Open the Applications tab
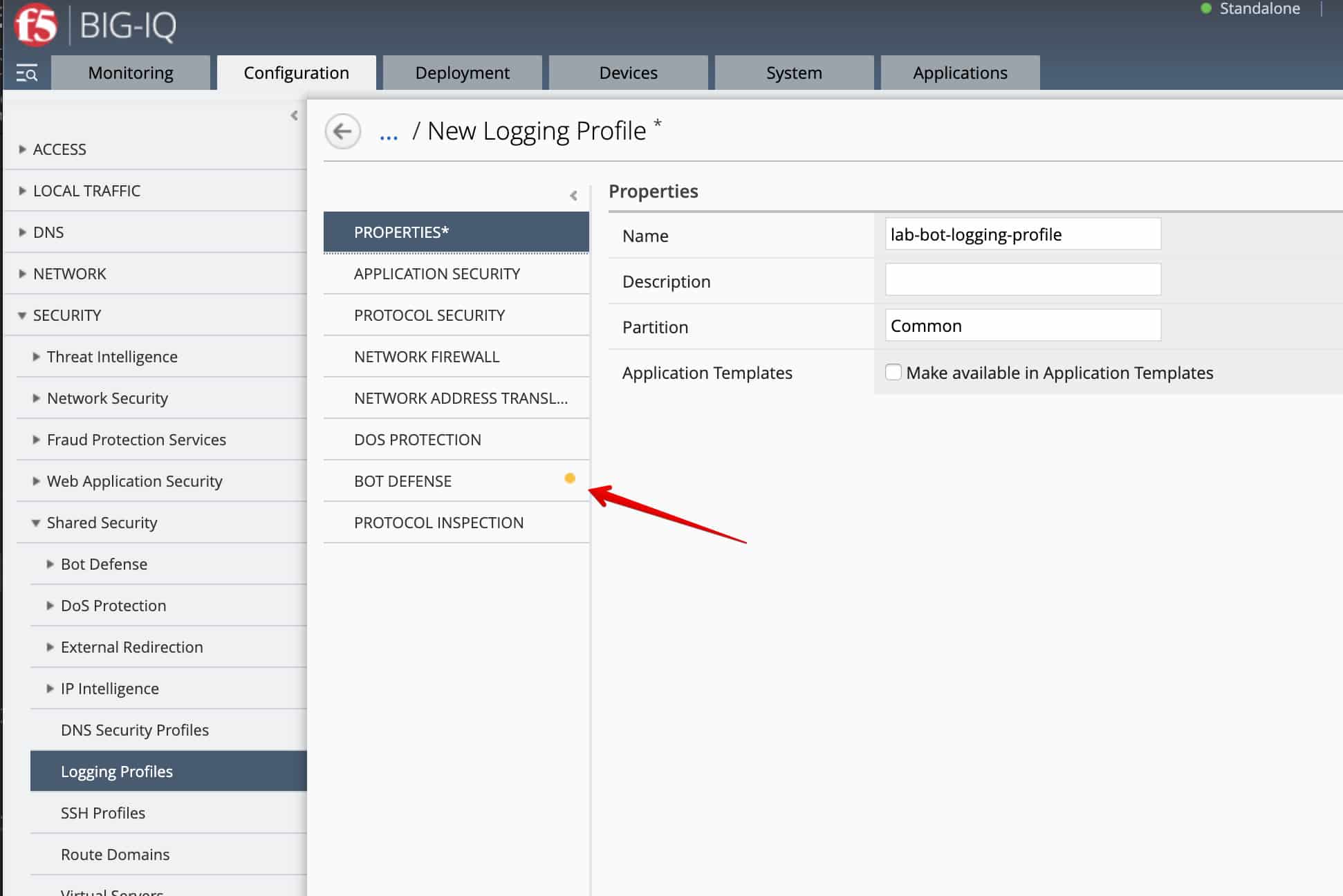The height and width of the screenshot is (896, 1343). click(x=961, y=73)
